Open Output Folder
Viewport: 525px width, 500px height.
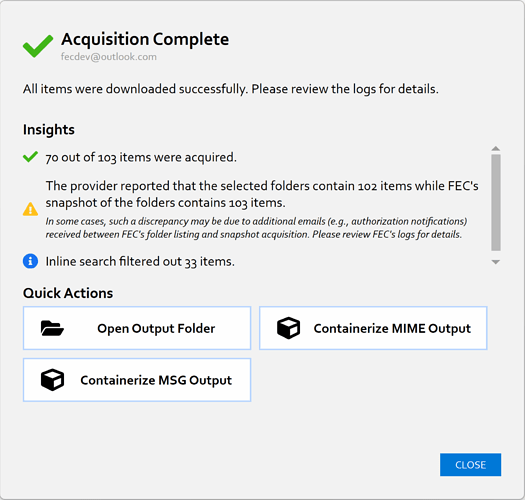coord(137,328)
